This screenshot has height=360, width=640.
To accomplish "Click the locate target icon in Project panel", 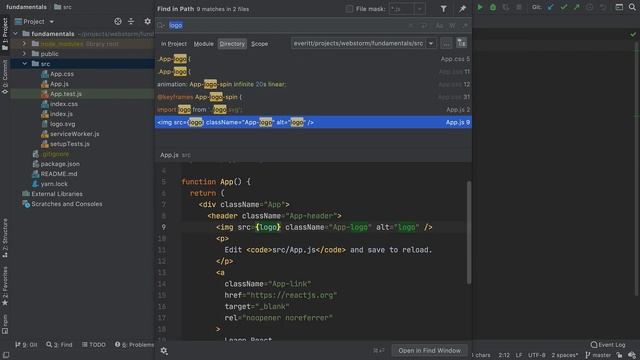I will (118, 21).
